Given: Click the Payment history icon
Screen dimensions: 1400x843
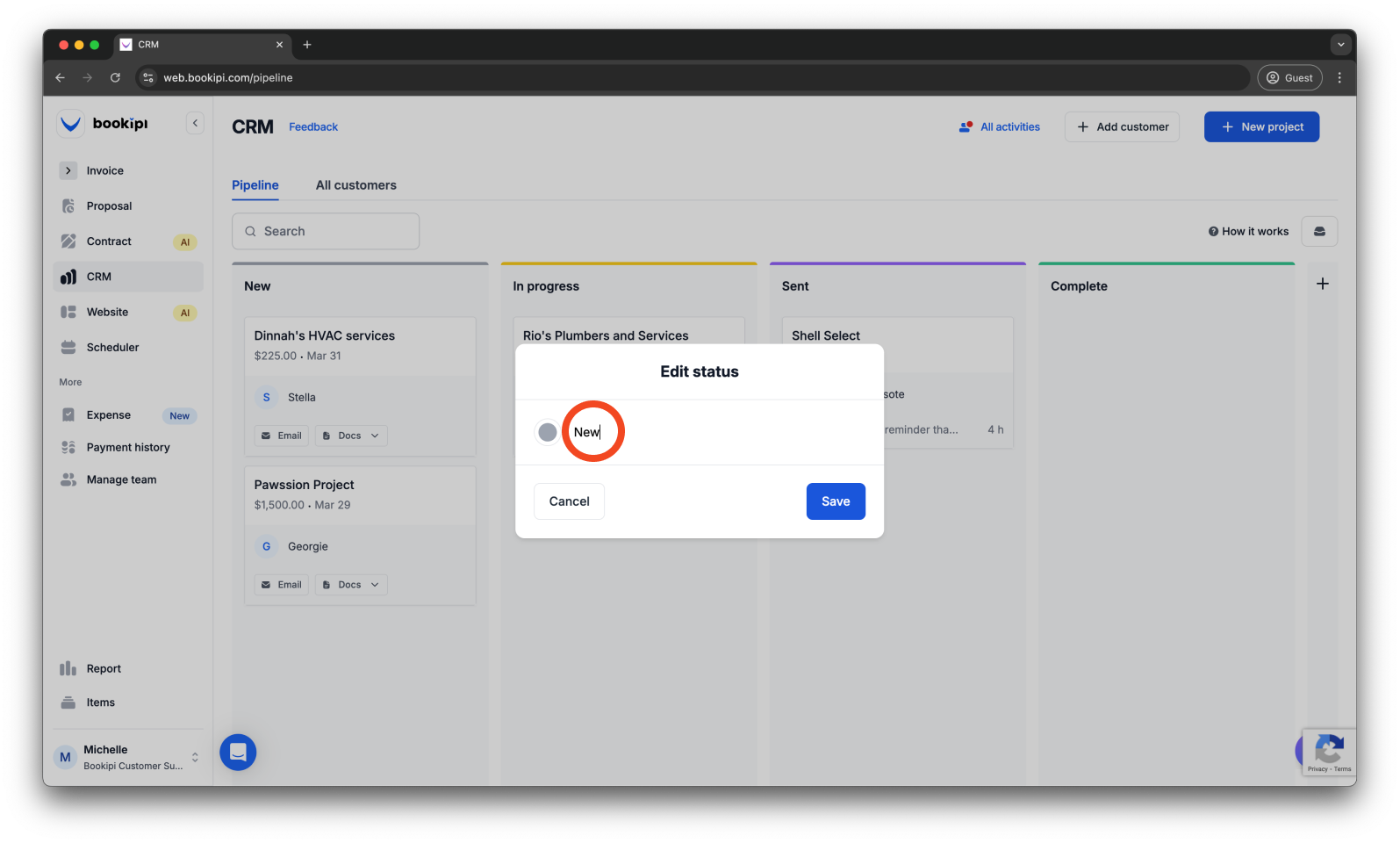Looking at the screenshot, I should [68, 448].
